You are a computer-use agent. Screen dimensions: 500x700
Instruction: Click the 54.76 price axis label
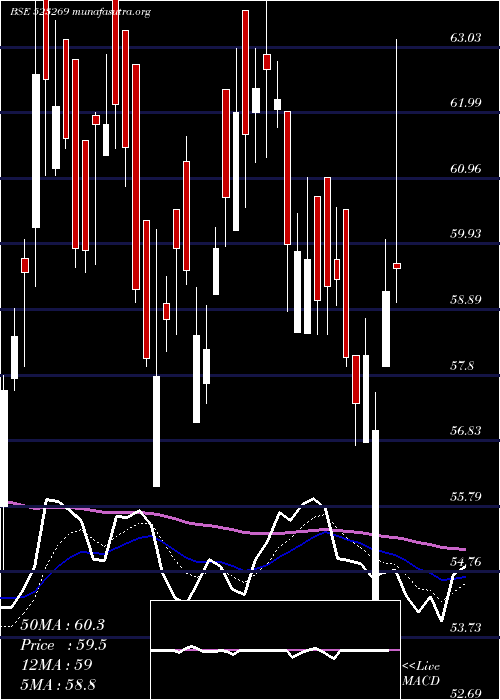466,562
